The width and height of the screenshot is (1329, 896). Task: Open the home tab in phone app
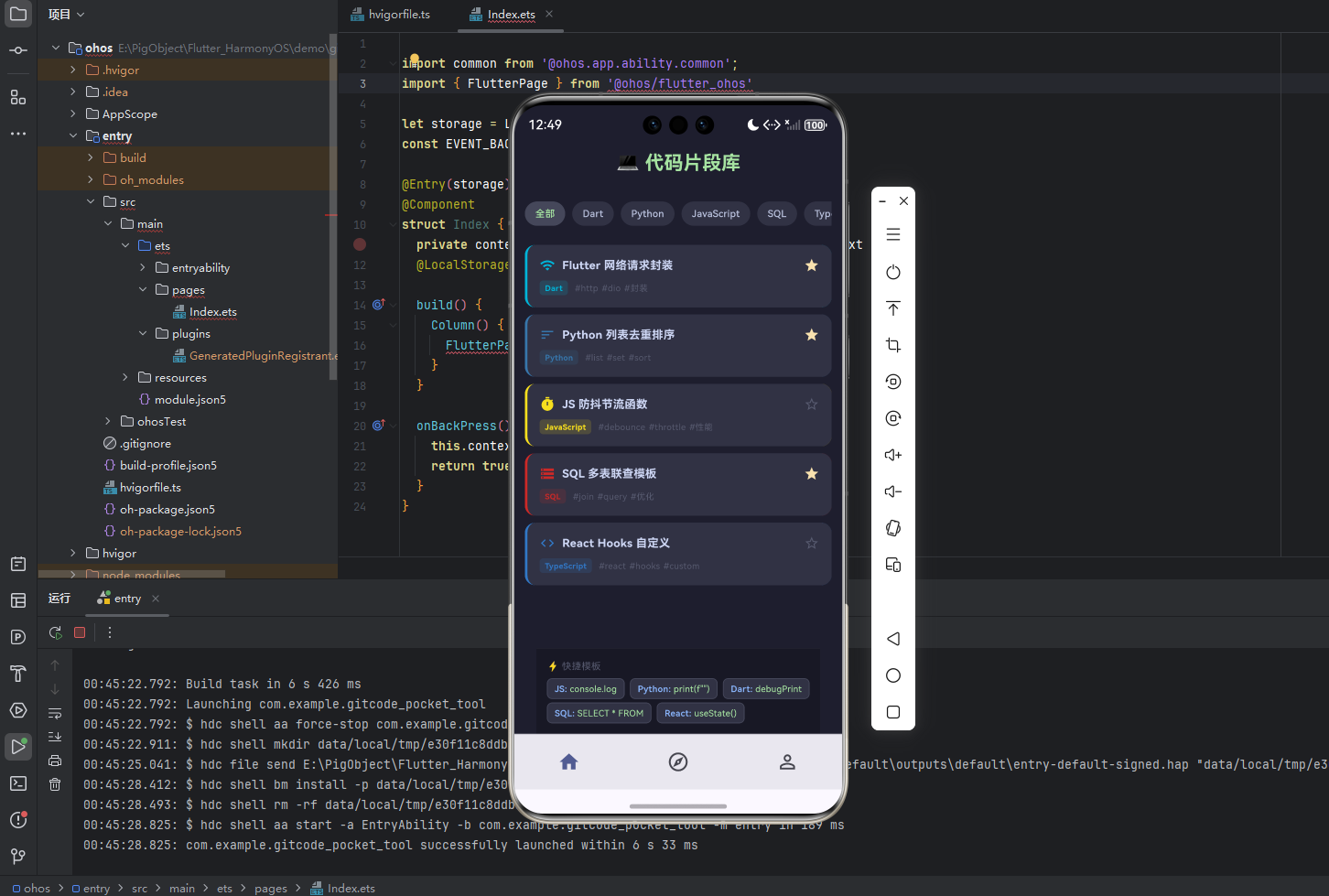click(568, 761)
